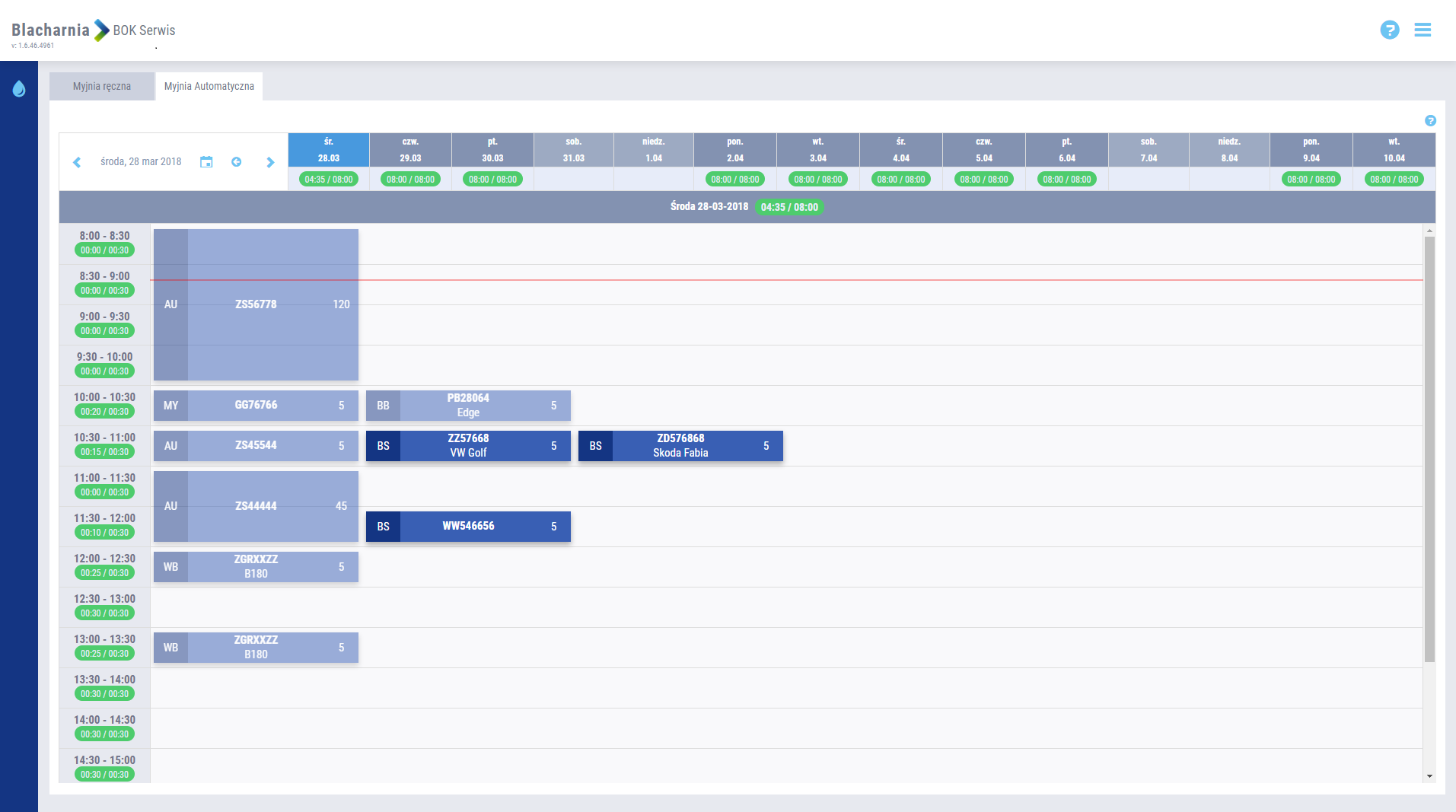Click the schedule scrollbar down arrow
Screen dimensions: 1456x812
pos(1429,776)
